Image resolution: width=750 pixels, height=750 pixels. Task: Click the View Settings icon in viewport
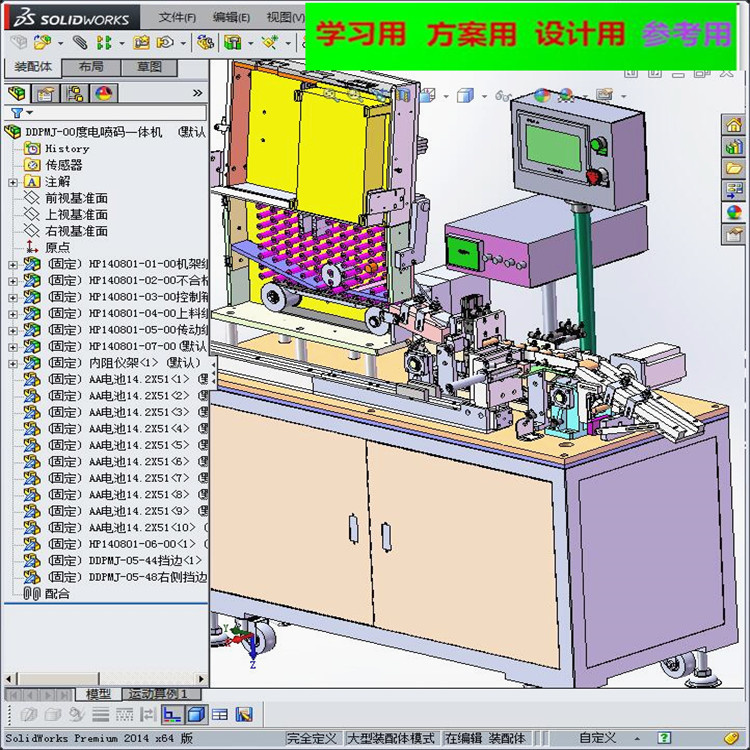click(605, 95)
